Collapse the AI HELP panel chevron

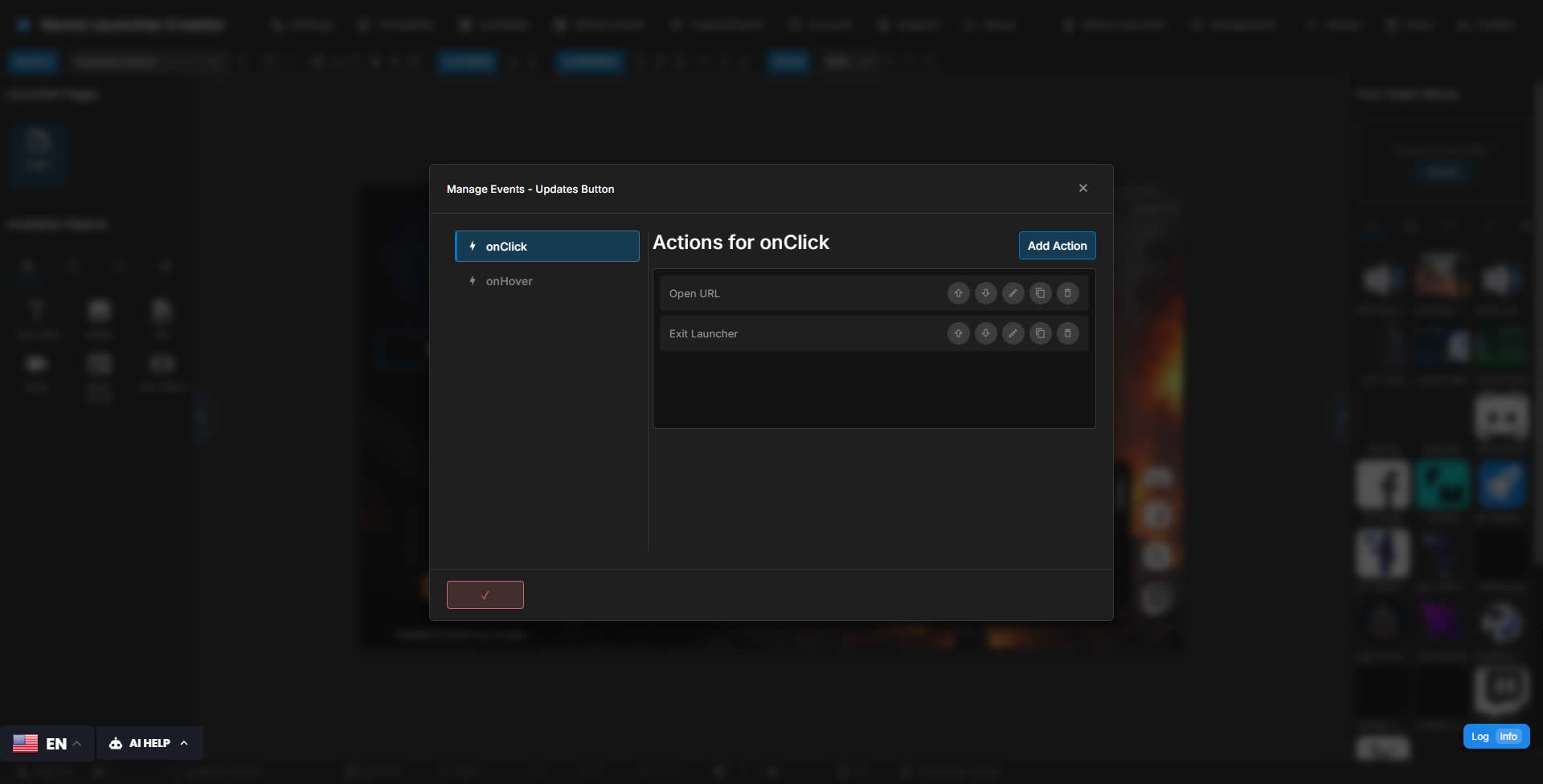coord(185,743)
